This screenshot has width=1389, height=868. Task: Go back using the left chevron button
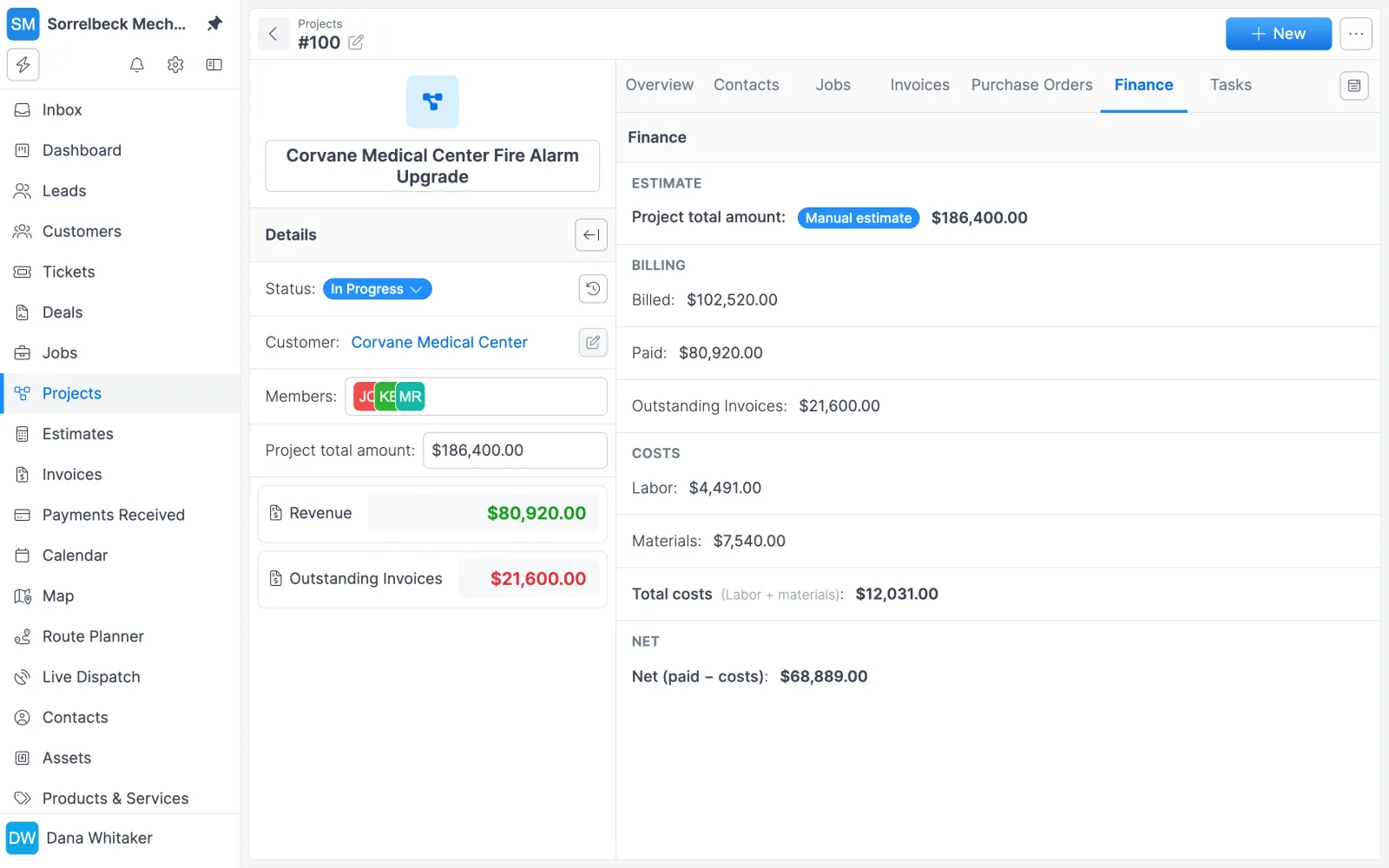click(x=273, y=34)
